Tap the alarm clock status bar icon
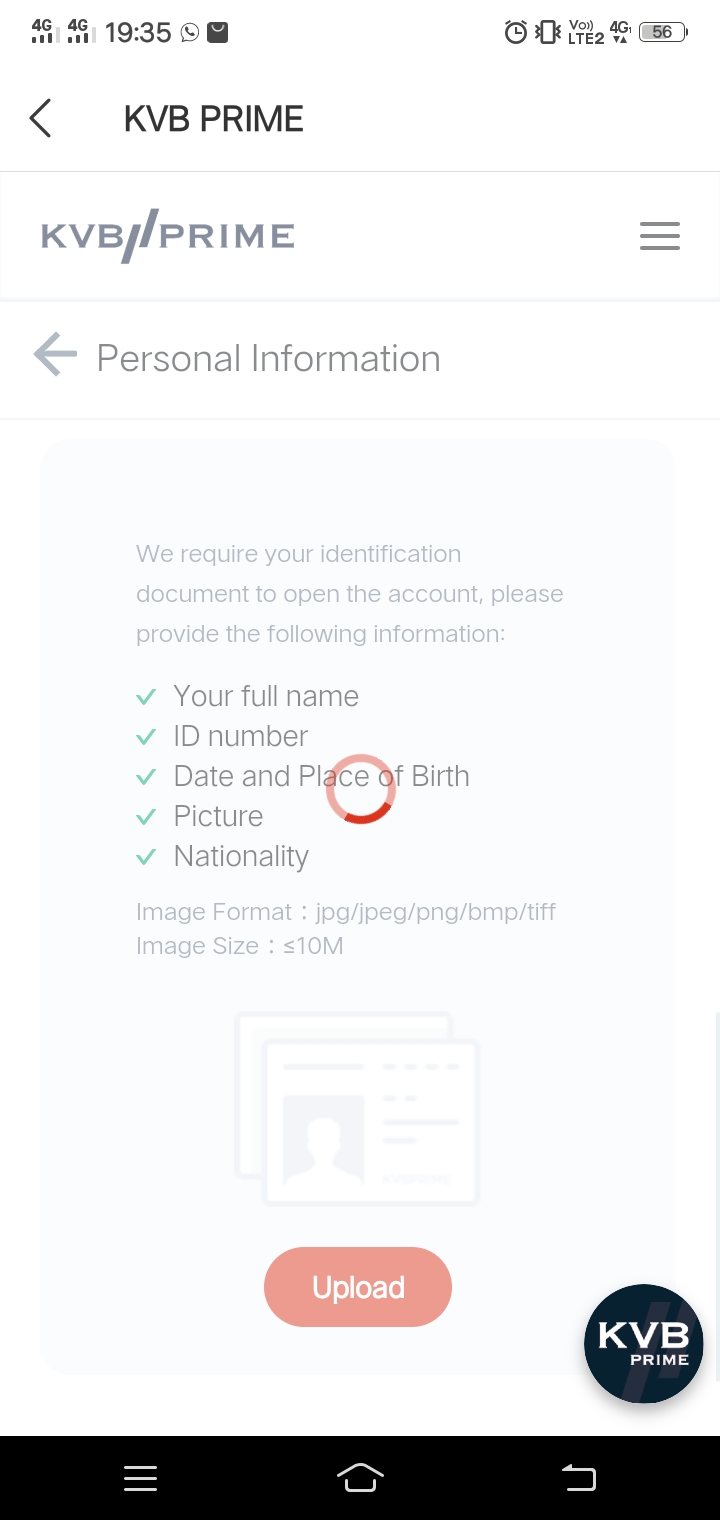 pos(516,32)
